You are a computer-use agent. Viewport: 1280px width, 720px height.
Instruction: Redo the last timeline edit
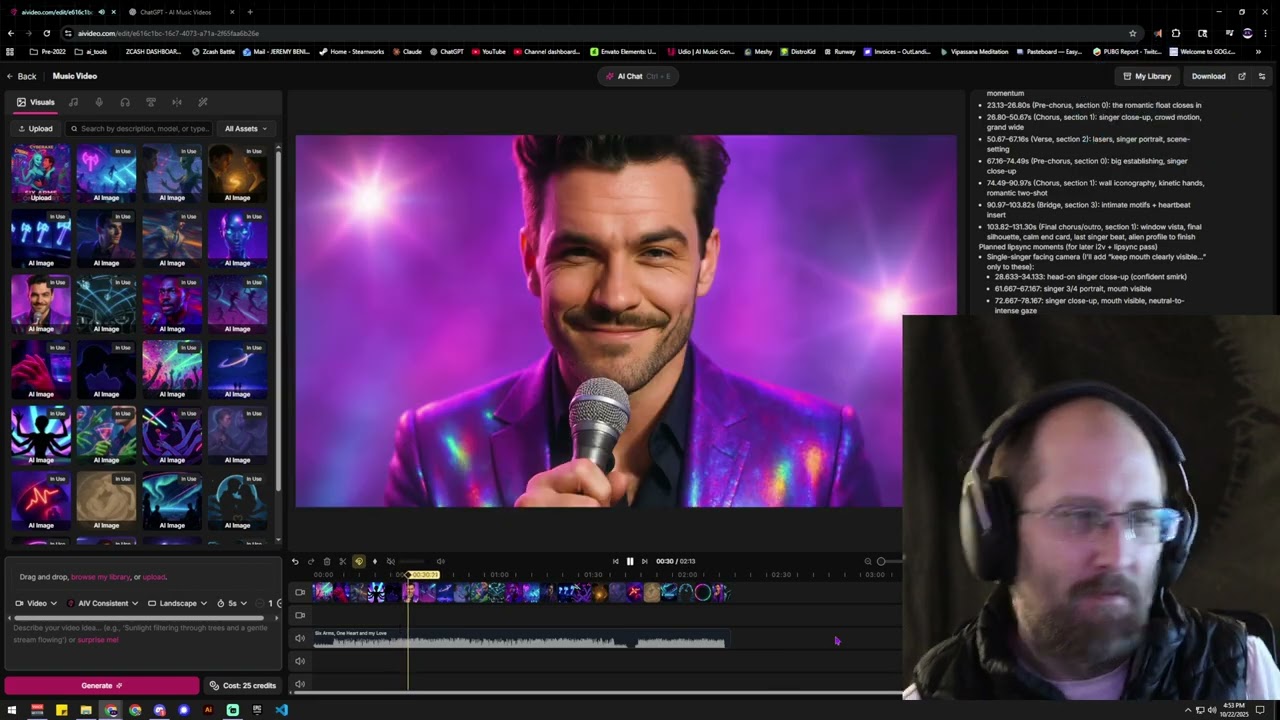(x=311, y=561)
